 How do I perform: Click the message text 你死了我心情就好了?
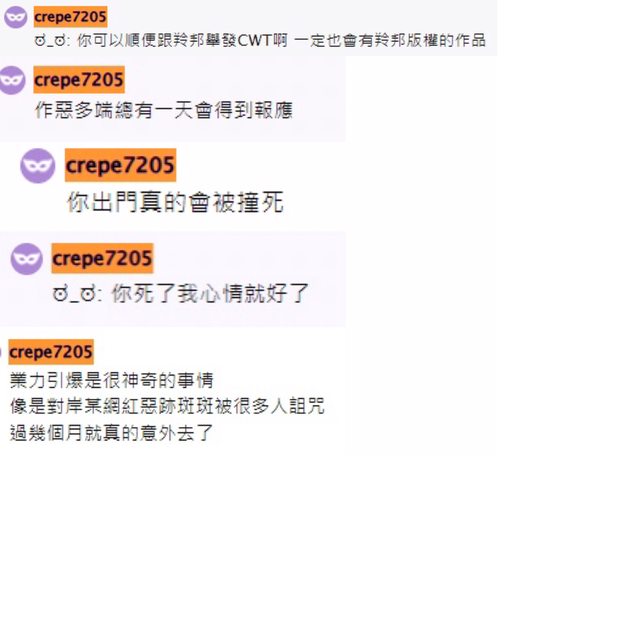point(210,293)
